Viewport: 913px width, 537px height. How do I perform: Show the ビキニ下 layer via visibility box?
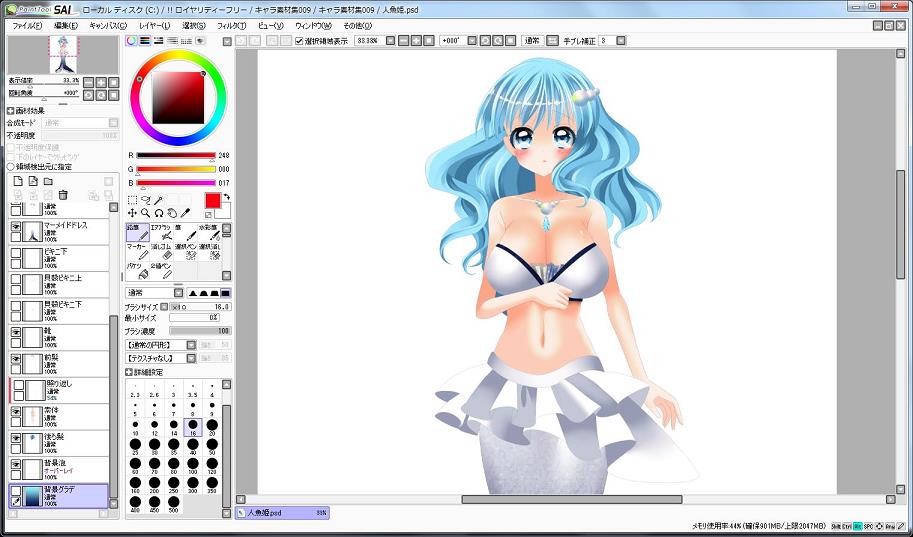pyautogui.click(x=16, y=254)
